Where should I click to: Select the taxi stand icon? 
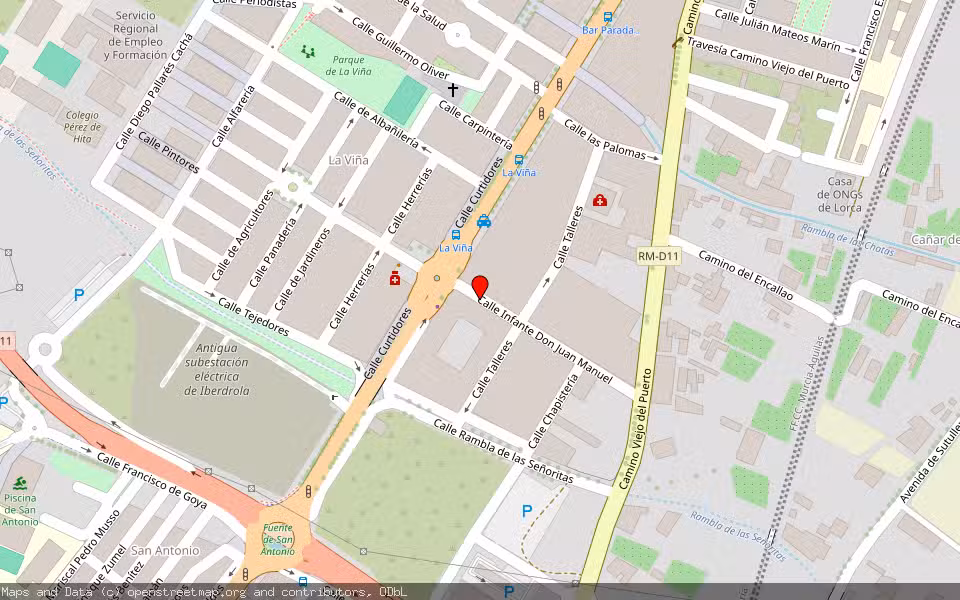tap(484, 221)
